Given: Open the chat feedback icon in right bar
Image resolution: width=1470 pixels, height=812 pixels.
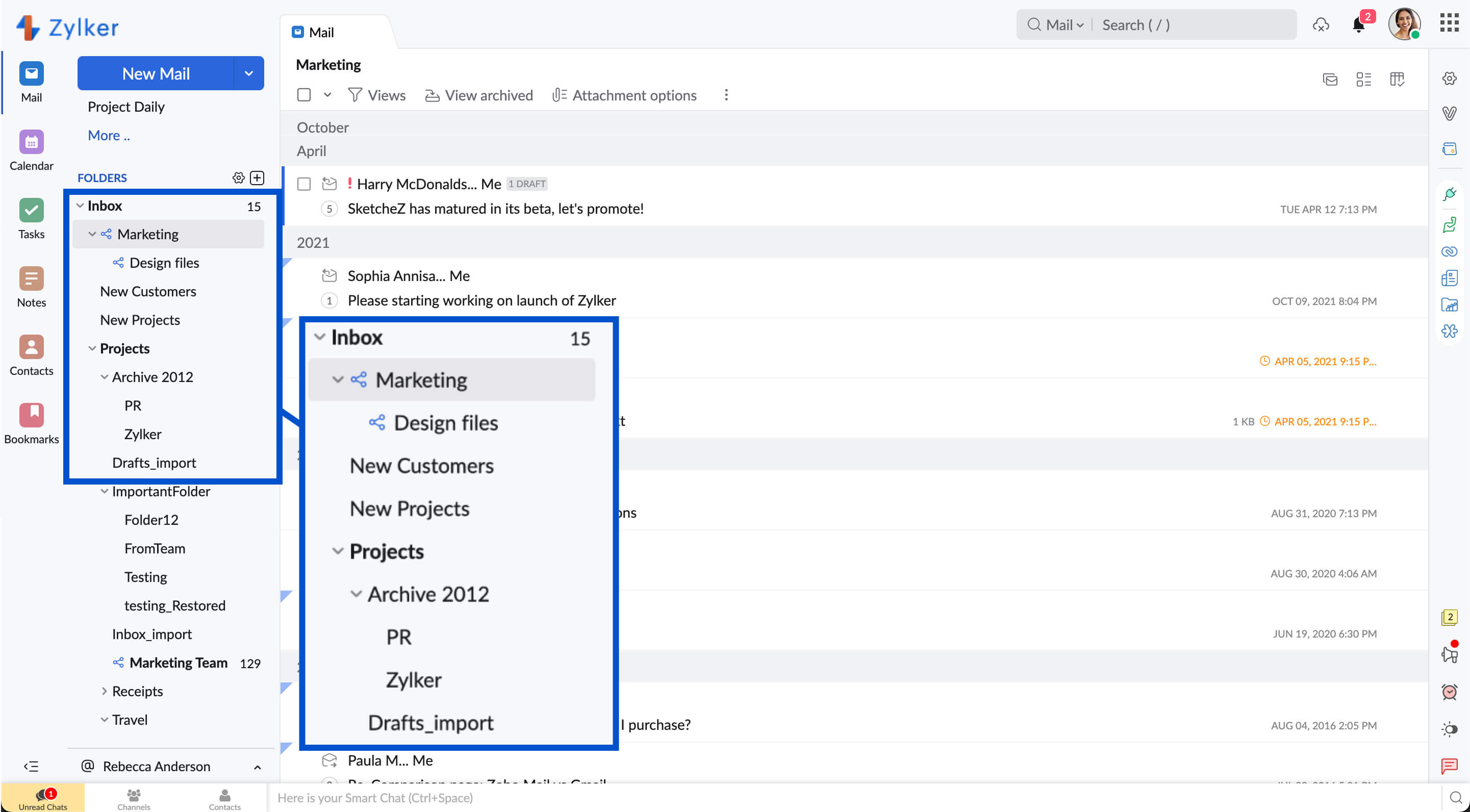Looking at the screenshot, I should 1450,766.
